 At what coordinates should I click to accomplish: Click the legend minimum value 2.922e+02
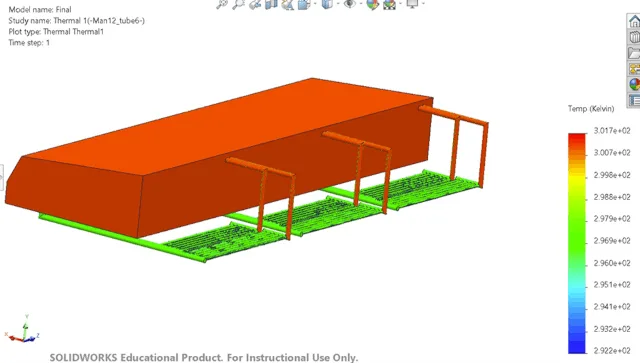coord(612,350)
